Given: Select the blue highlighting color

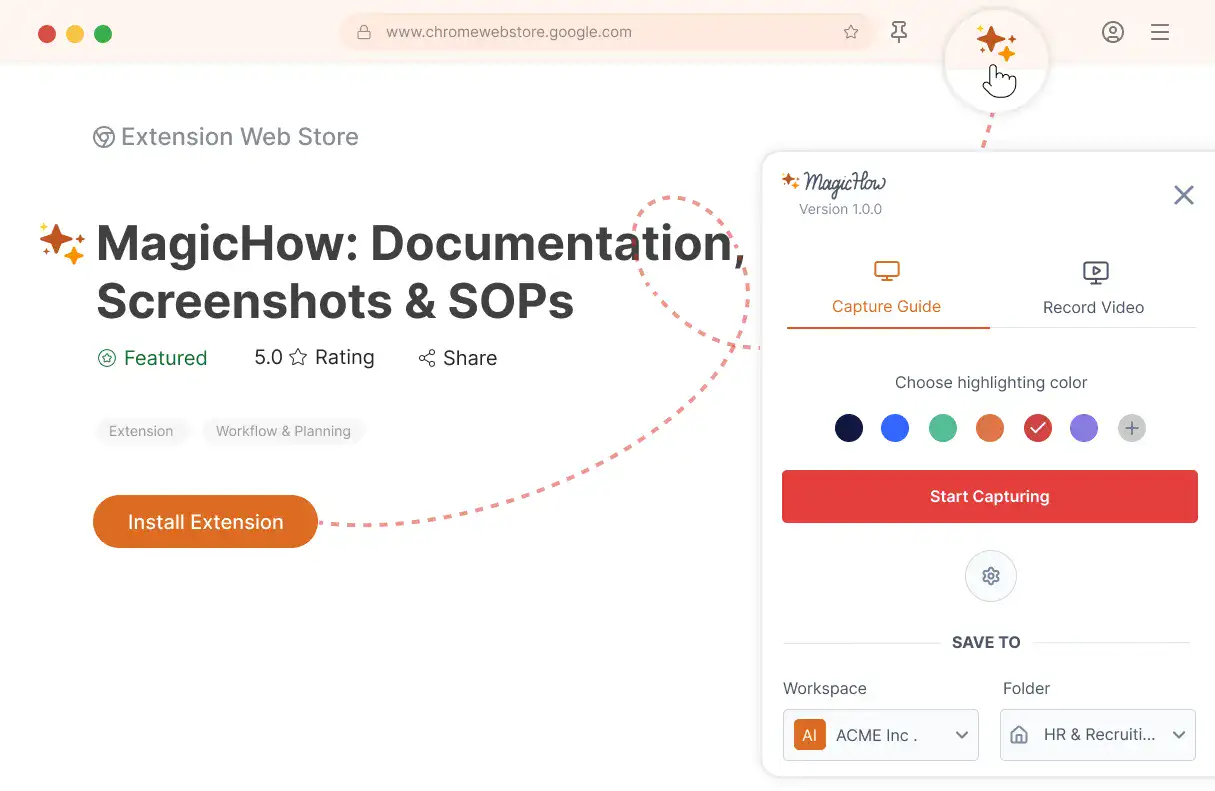Looking at the screenshot, I should coord(895,427).
